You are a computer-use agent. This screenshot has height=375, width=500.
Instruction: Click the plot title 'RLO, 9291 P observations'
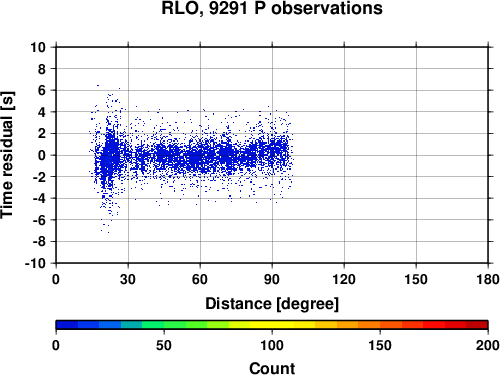[x=272, y=8]
